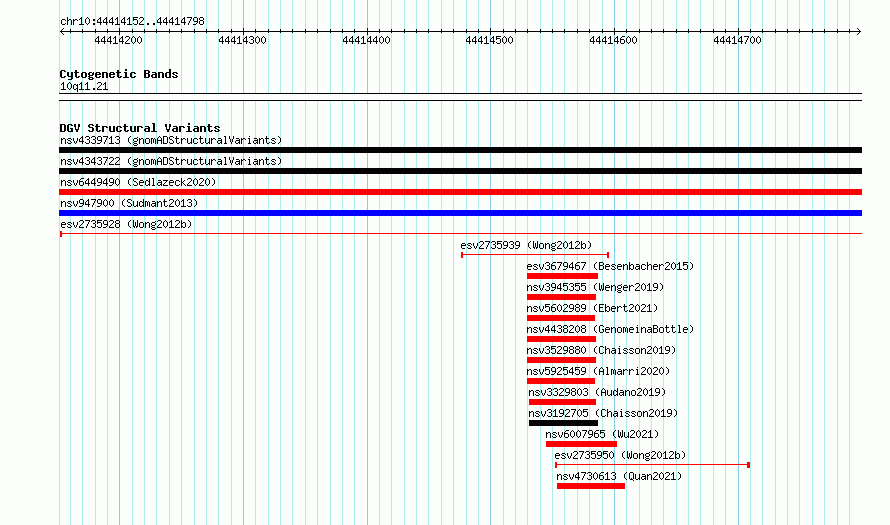Click the nsv3329803 Audano2019 label

(597, 392)
